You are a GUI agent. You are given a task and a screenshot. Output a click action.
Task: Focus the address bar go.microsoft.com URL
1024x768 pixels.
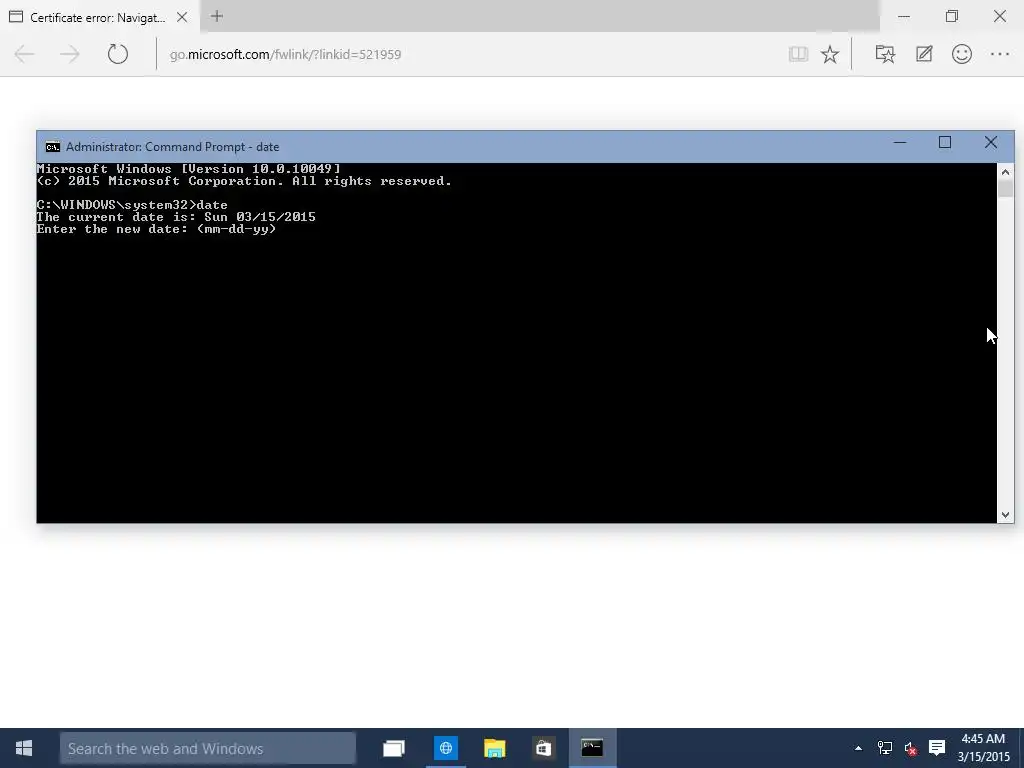click(x=285, y=54)
